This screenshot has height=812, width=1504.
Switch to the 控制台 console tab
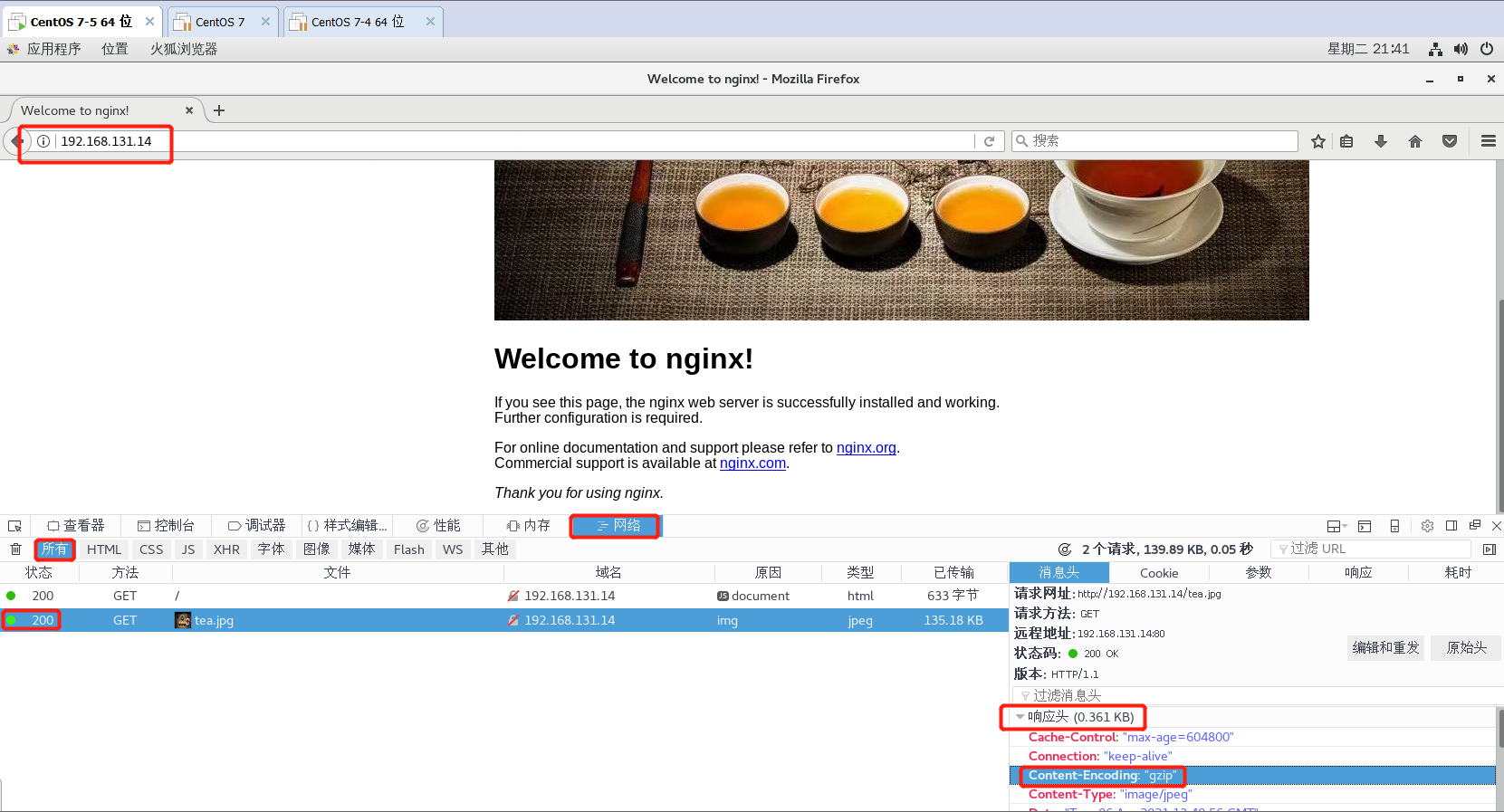click(166, 526)
